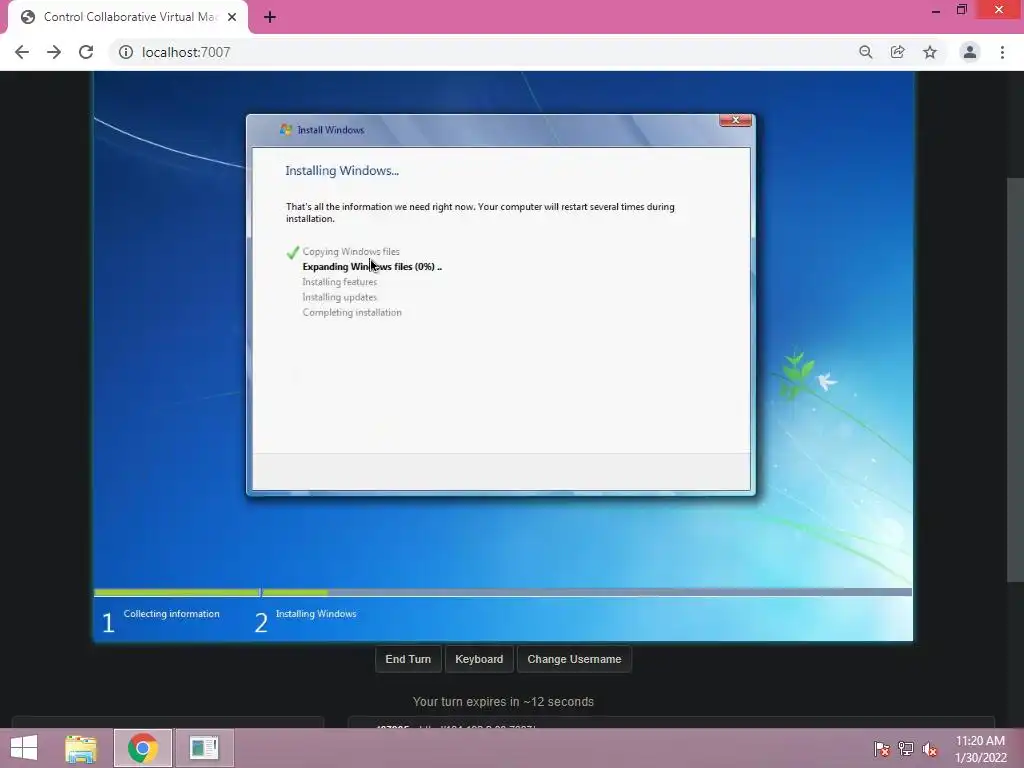The width and height of the screenshot is (1024, 768).
Task: Open a new browser tab
Action: 270,17
